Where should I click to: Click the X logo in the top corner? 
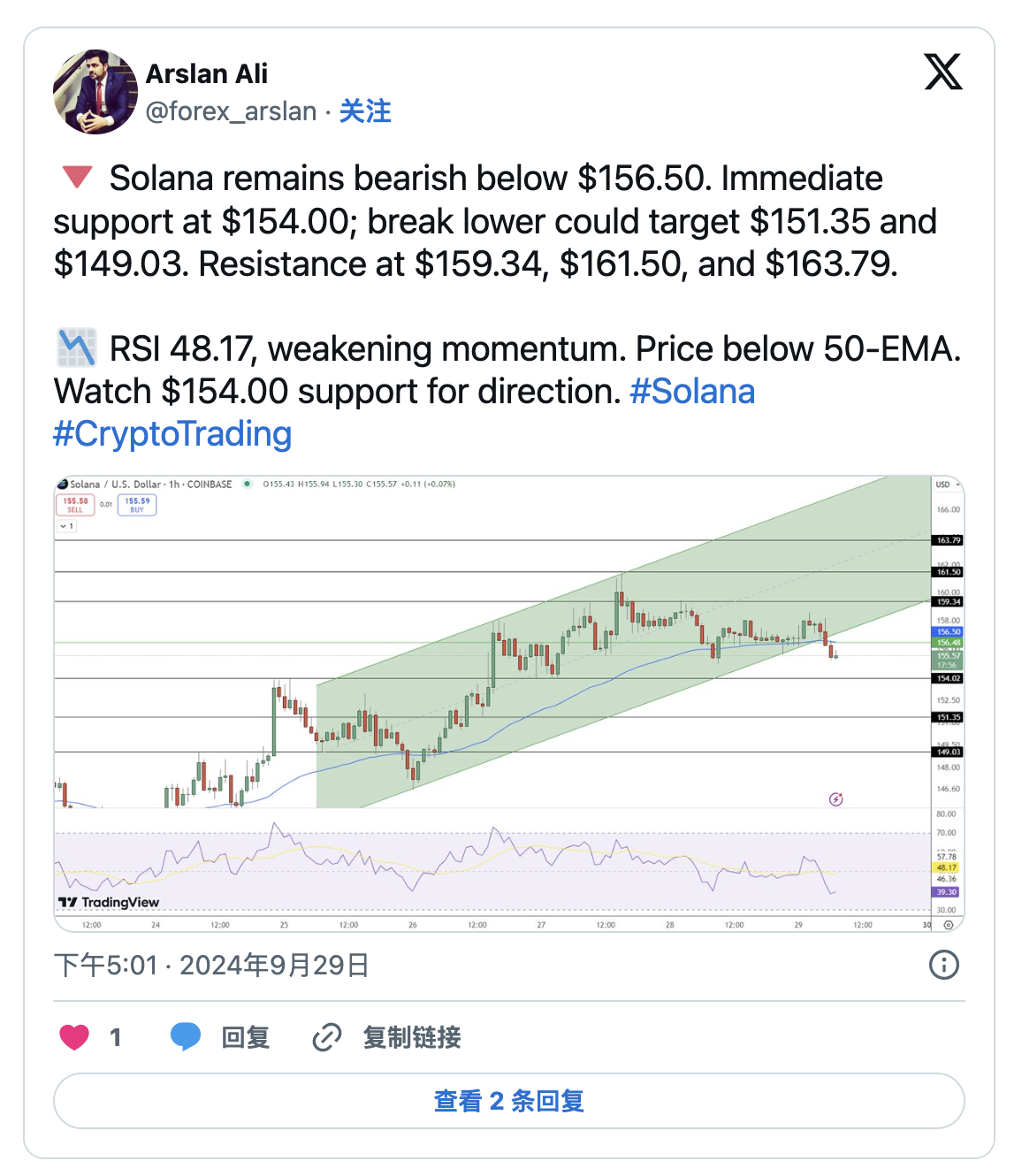942,72
